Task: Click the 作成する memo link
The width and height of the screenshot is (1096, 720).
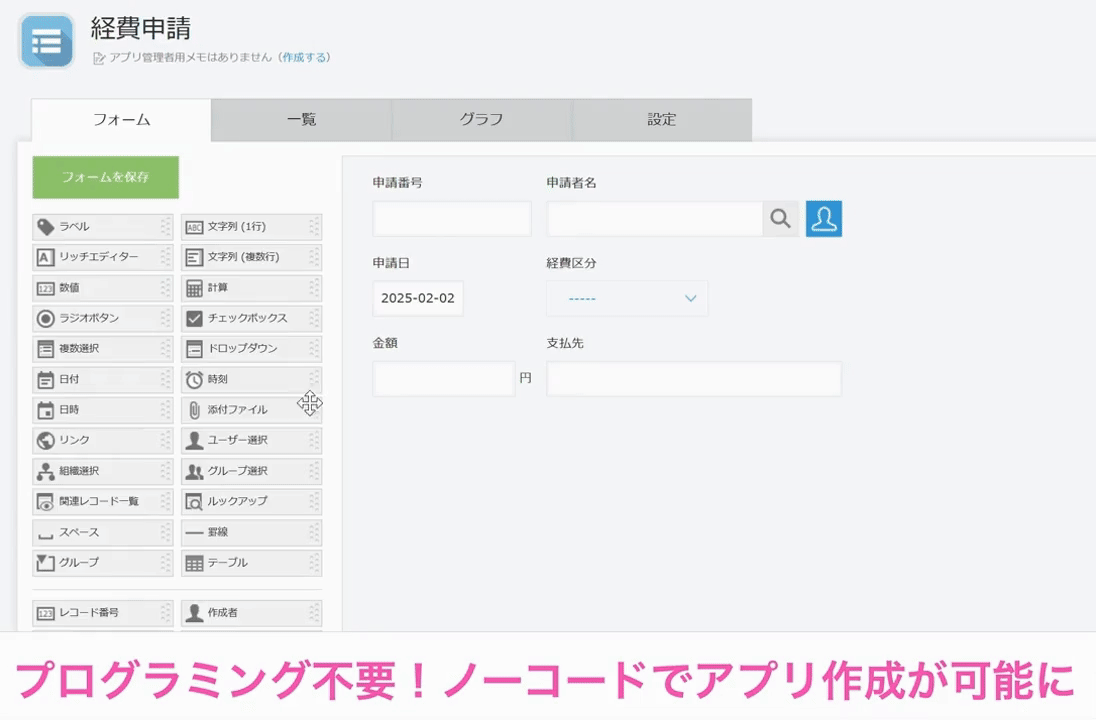Action: pos(304,58)
